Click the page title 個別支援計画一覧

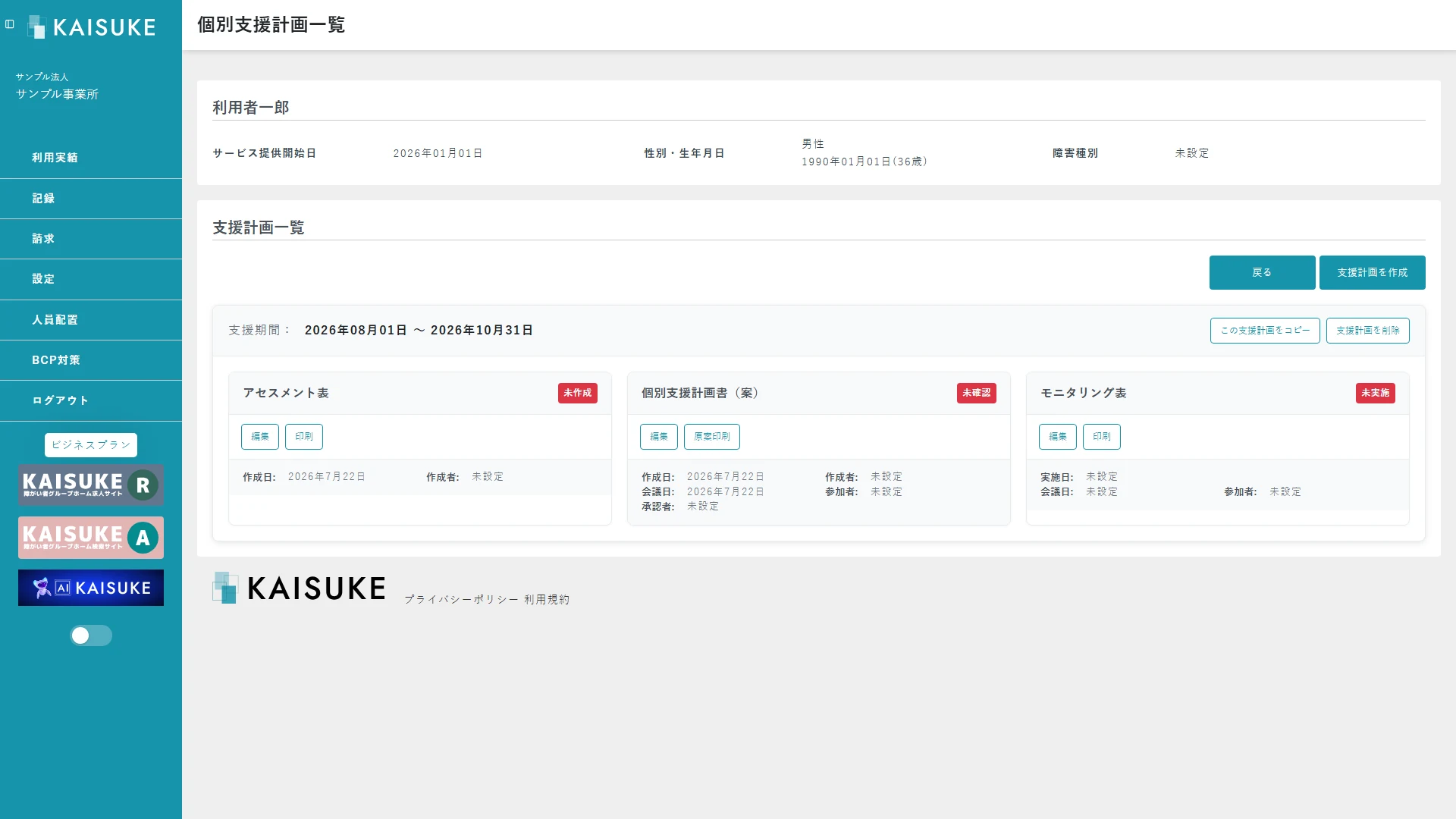click(271, 25)
